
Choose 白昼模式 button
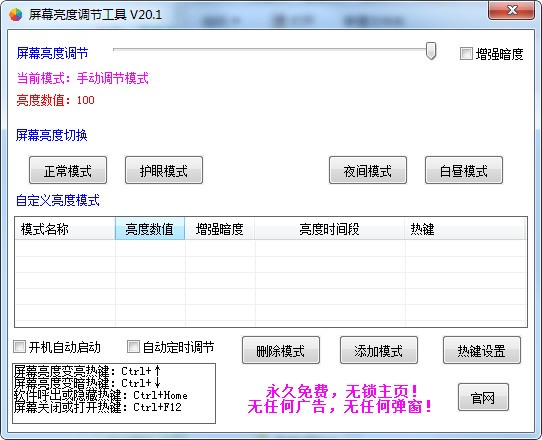pos(464,170)
